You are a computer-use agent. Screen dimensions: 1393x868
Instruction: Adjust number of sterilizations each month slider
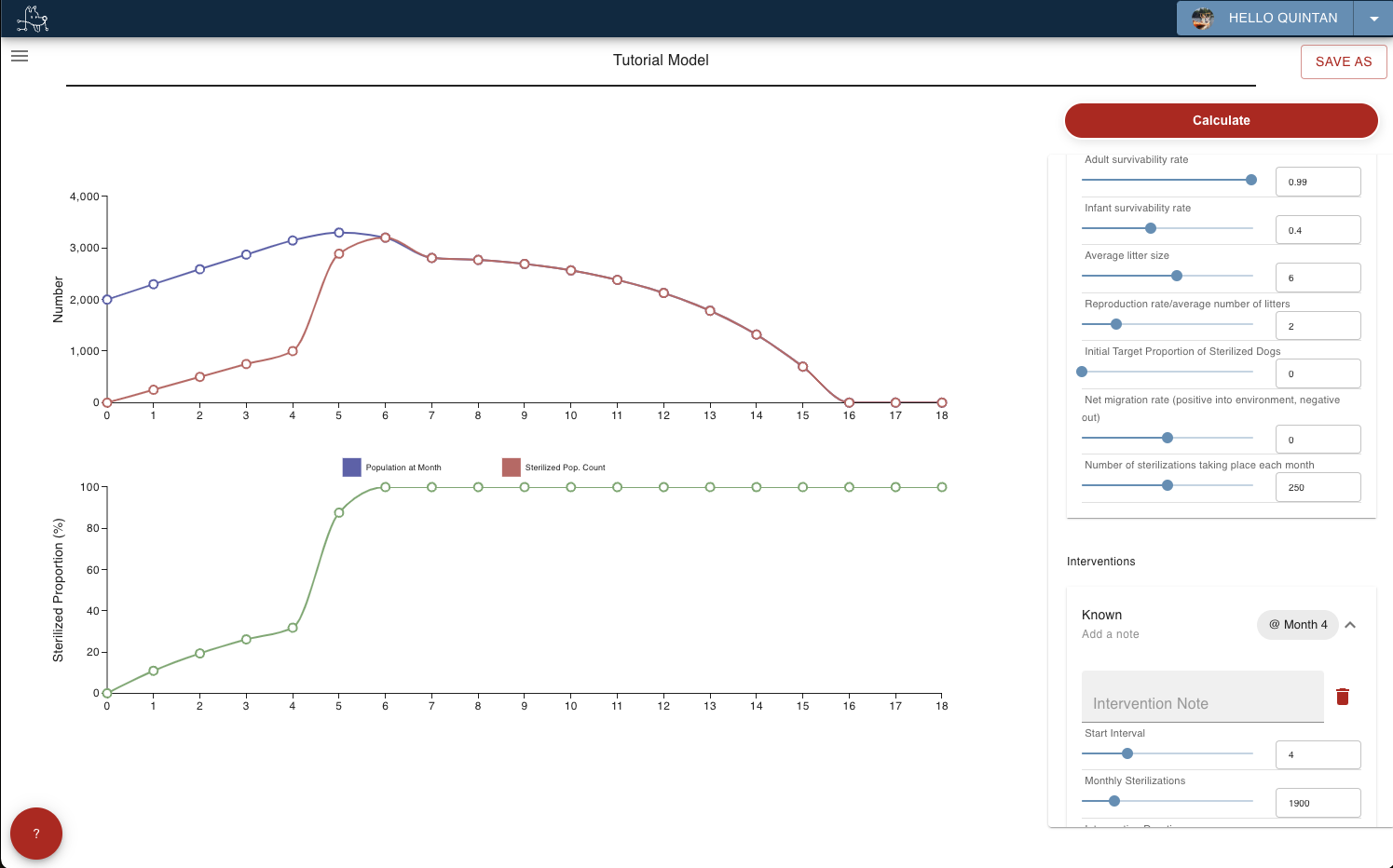(x=1168, y=485)
